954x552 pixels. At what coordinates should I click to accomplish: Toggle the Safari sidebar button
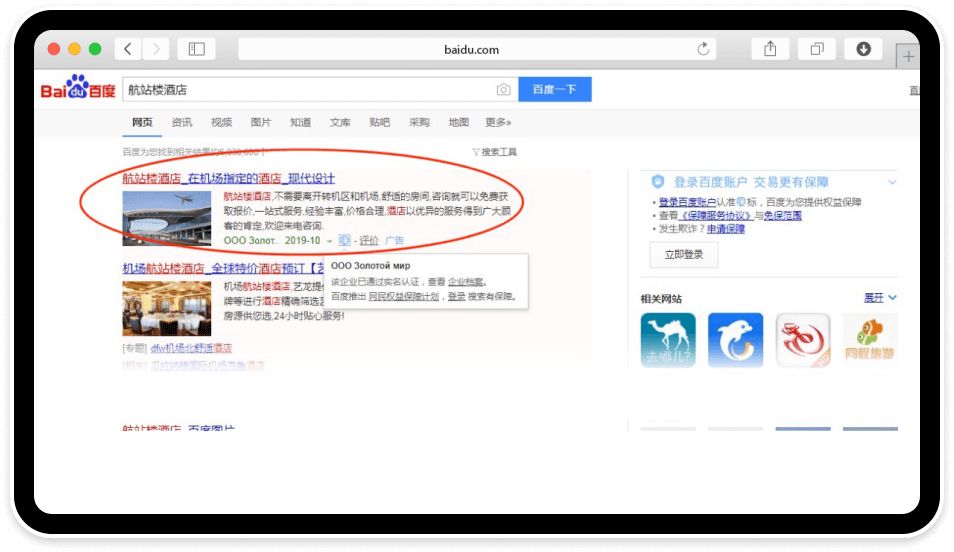[197, 49]
